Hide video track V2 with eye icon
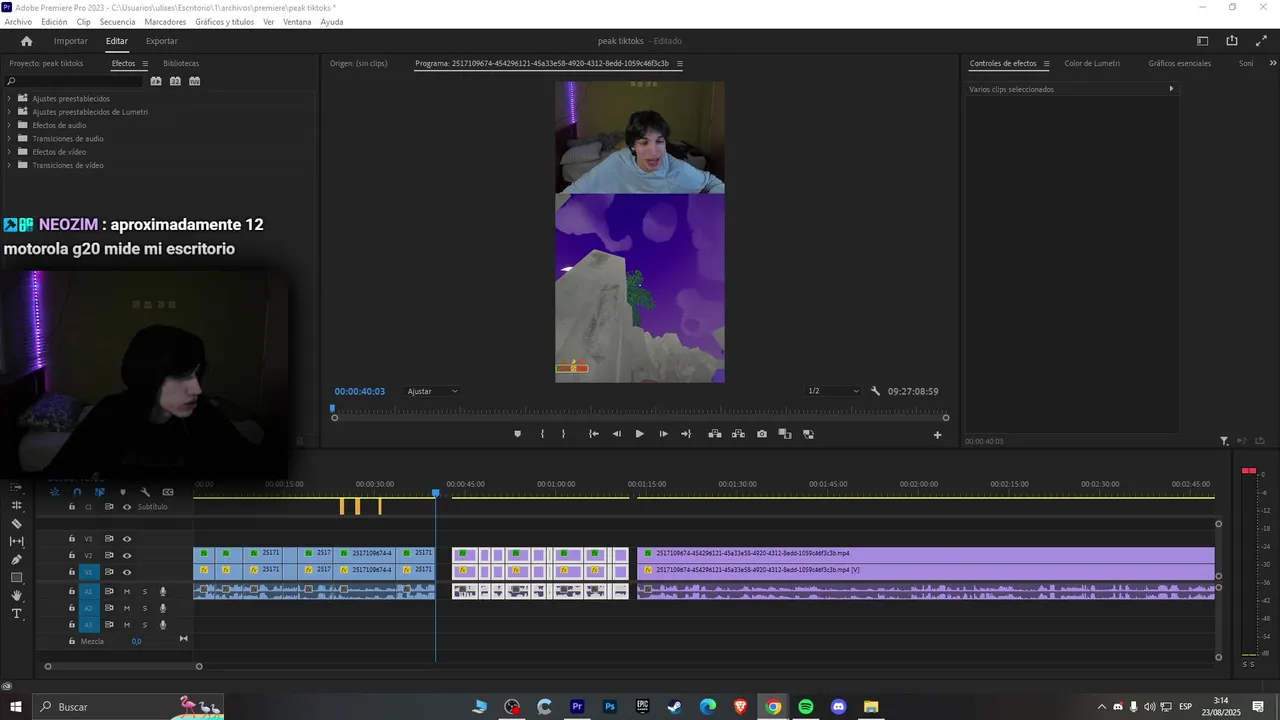Screen dimensions: 1280x720 127,556
